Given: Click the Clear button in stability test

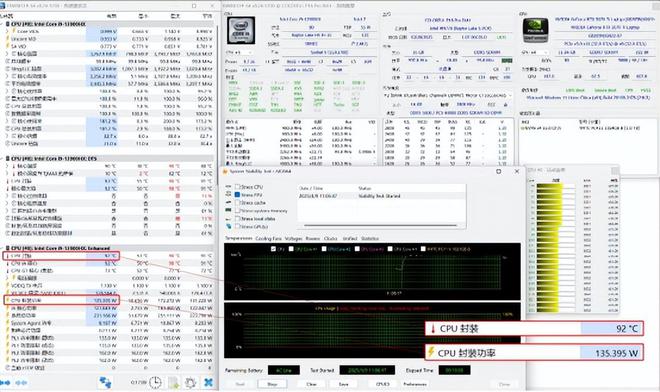Looking at the screenshot, I should click(311, 384).
